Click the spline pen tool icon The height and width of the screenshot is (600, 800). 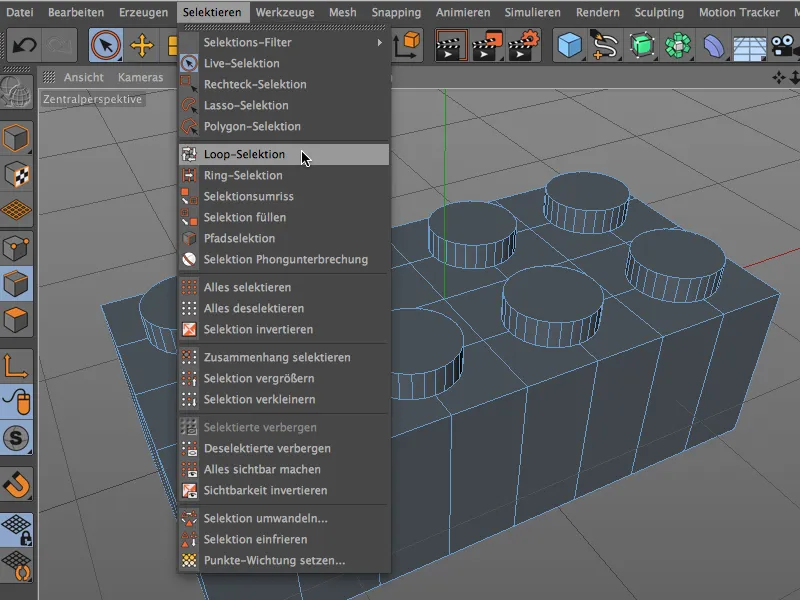pyautogui.click(x=605, y=46)
